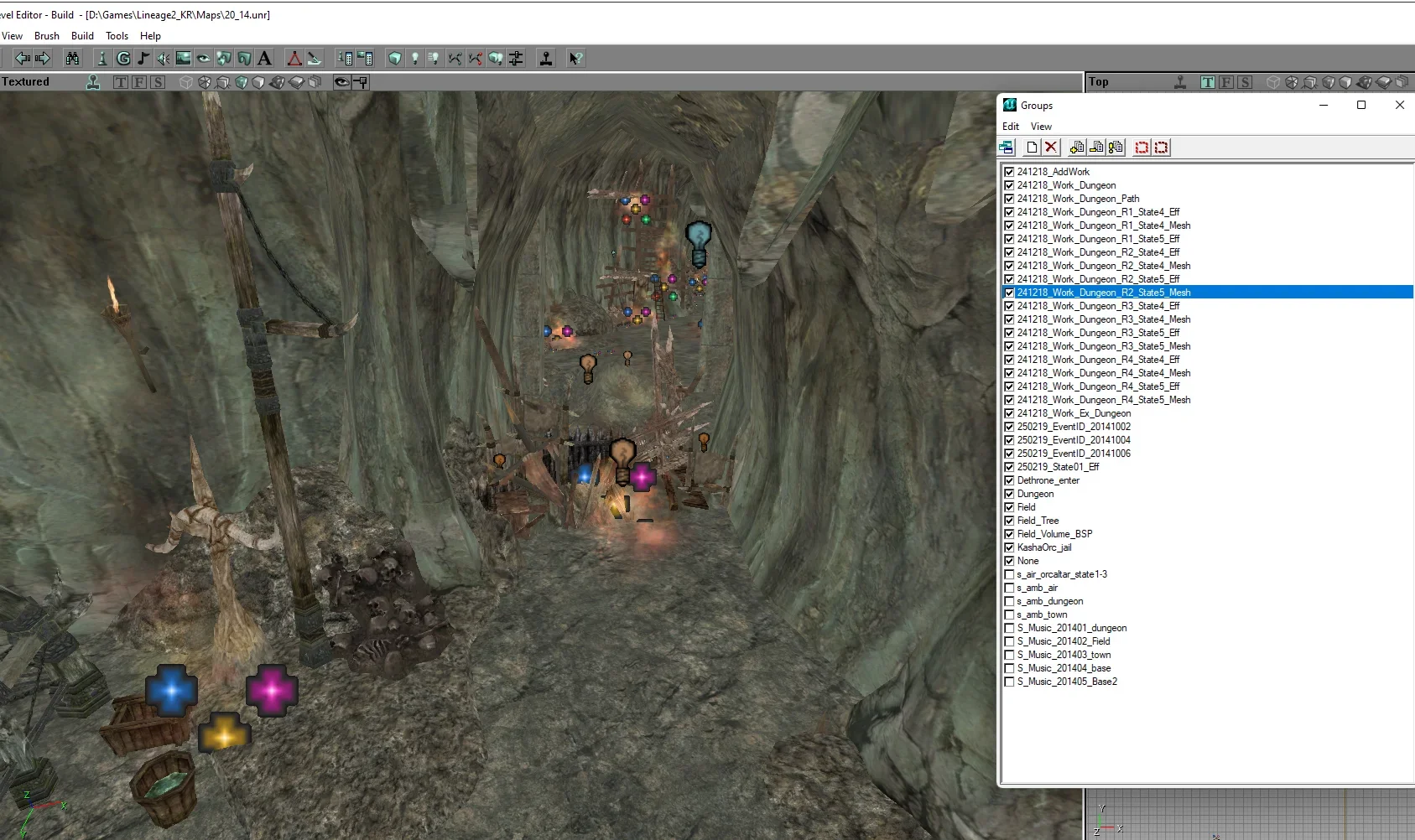Click Build All cube-with-bulb icon
The height and width of the screenshot is (840, 1415).
[496, 58]
